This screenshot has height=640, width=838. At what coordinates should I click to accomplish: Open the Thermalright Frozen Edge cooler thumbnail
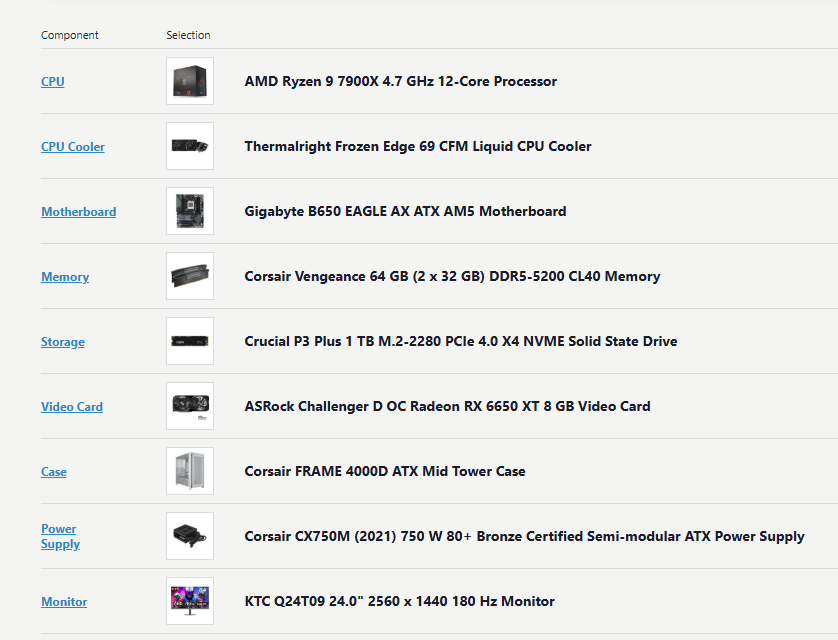tap(190, 146)
